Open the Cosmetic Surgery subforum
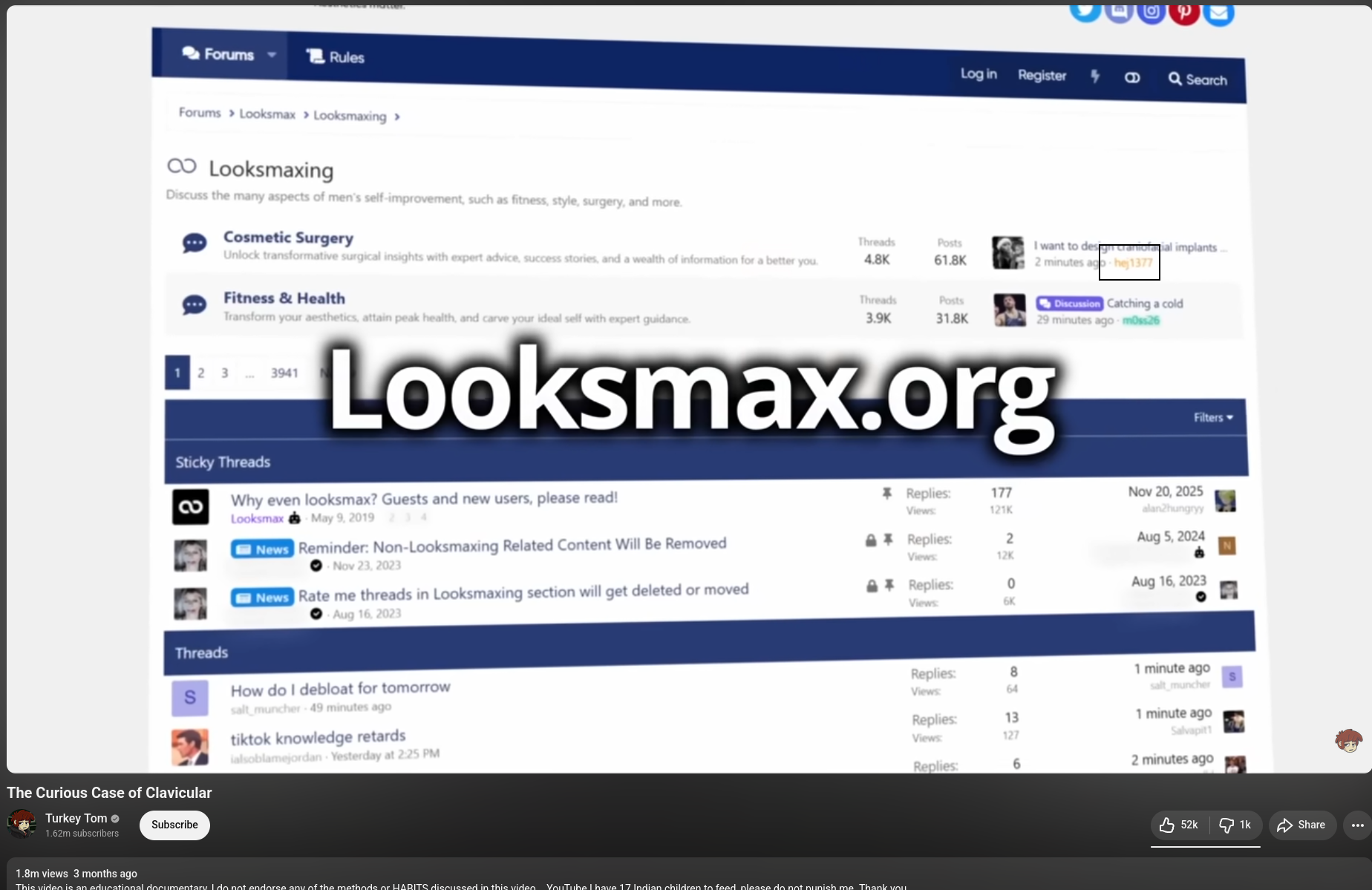Screen dimensions: 1372x890 288,238
